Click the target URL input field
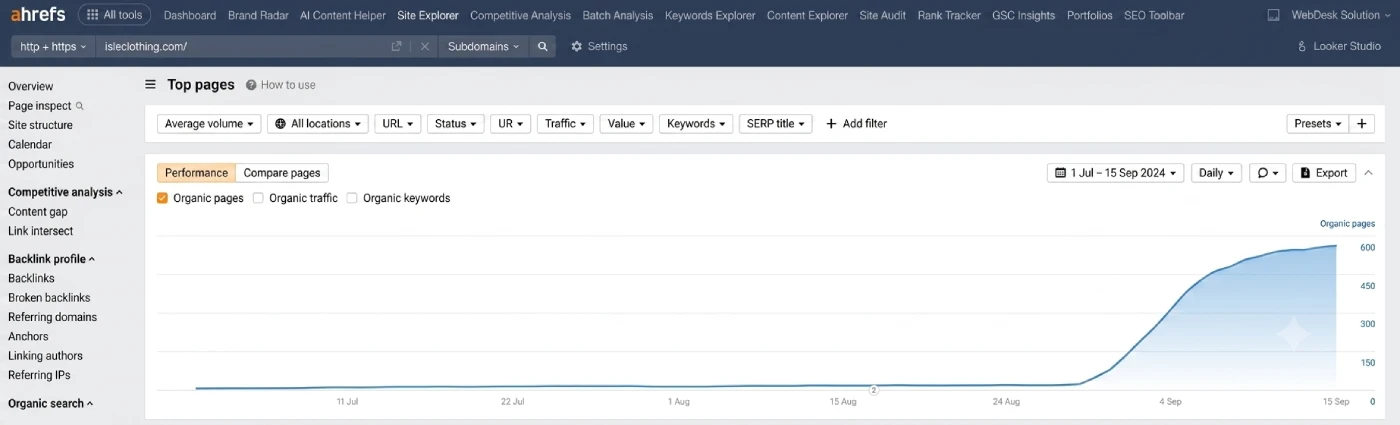1400x425 pixels. click(x=240, y=46)
